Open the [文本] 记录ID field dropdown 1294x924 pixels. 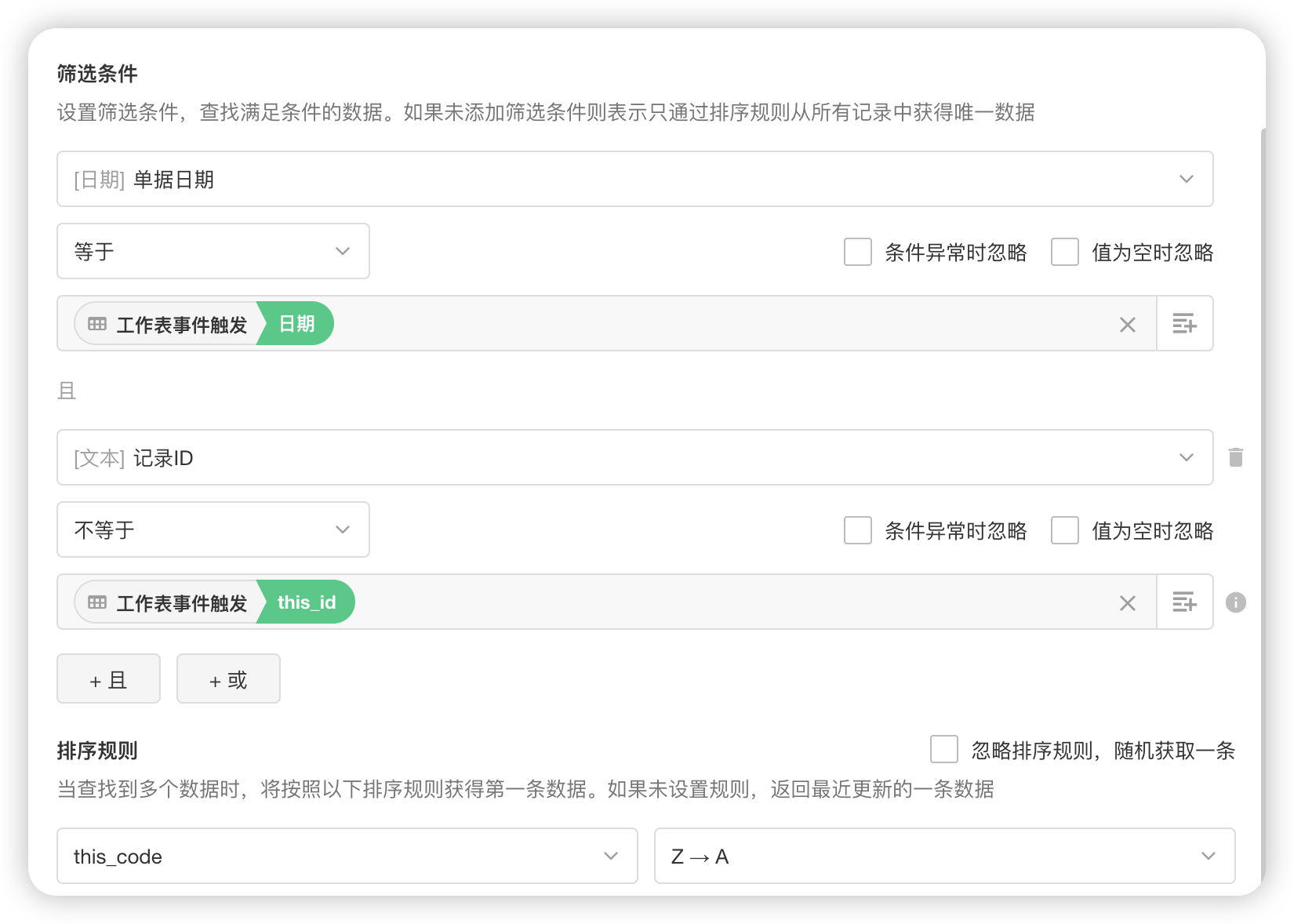point(635,457)
